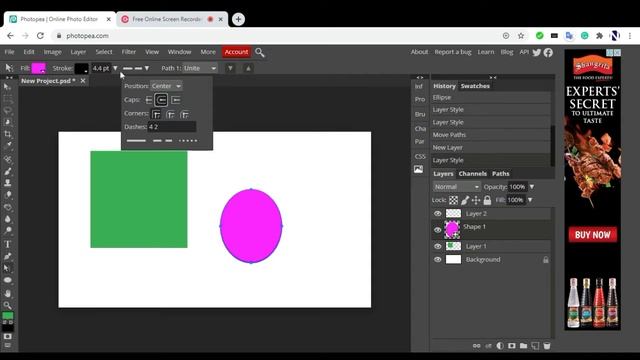Open Path 1 Unite dropdown

click(200, 68)
